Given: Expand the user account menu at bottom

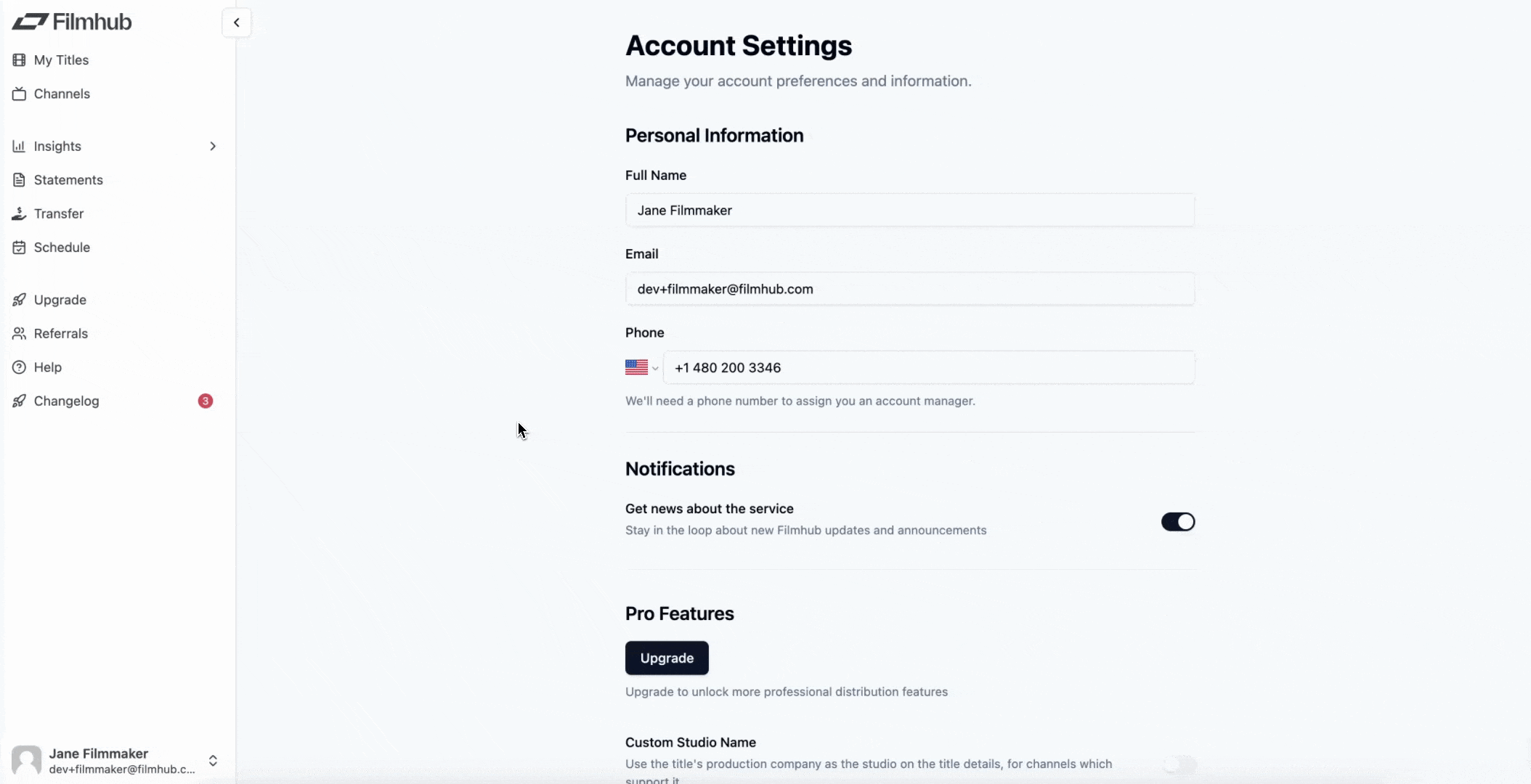Looking at the screenshot, I should [213, 760].
